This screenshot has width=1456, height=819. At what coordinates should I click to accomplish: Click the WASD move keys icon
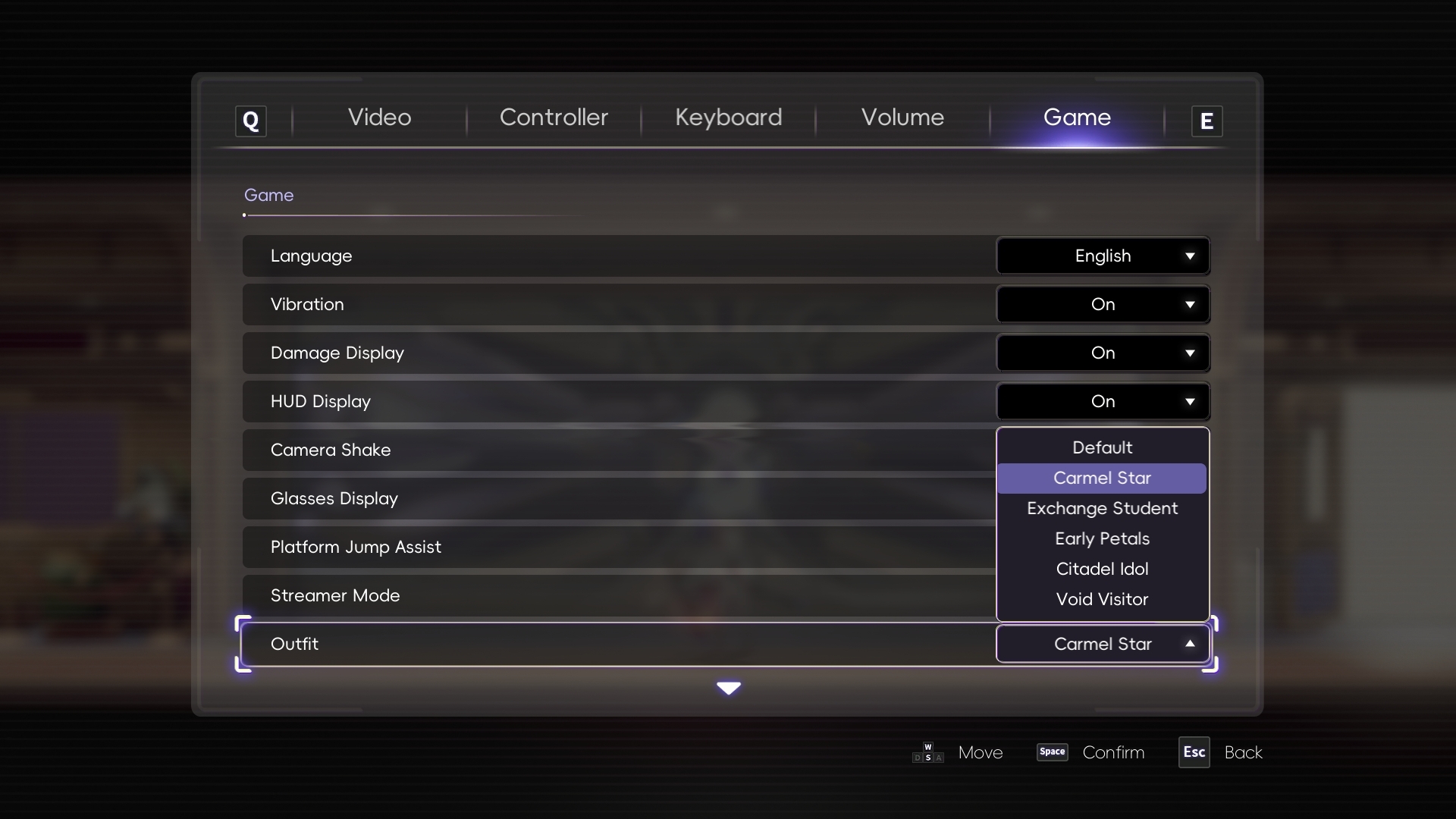click(928, 752)
